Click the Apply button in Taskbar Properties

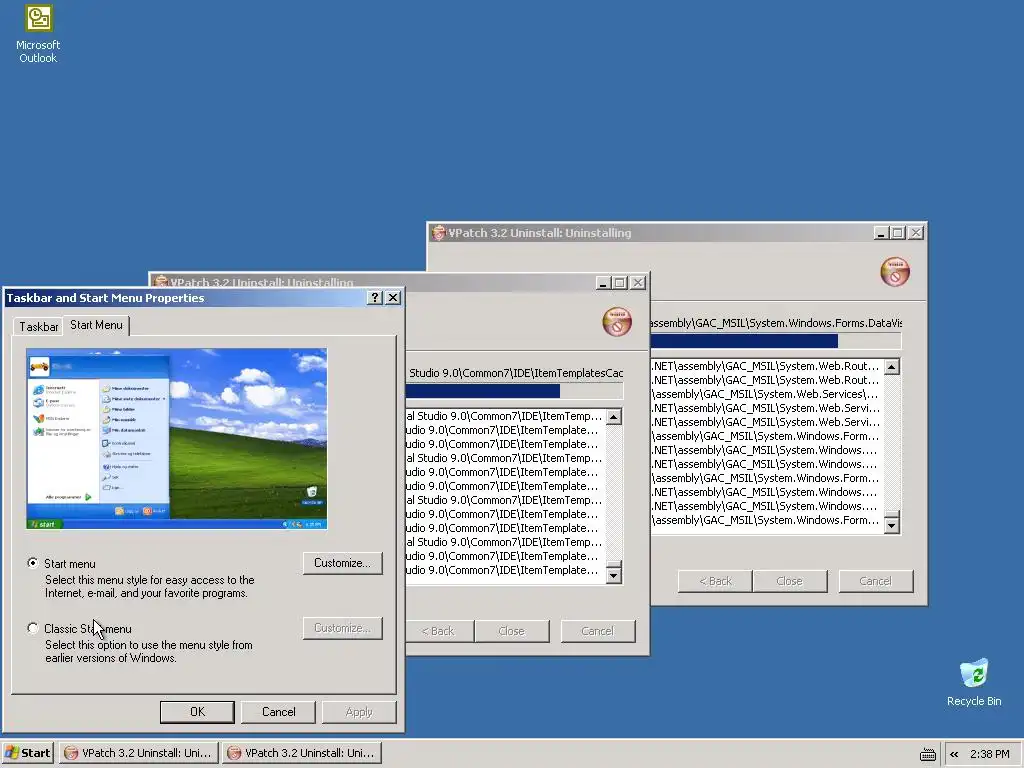coord(359,712)
